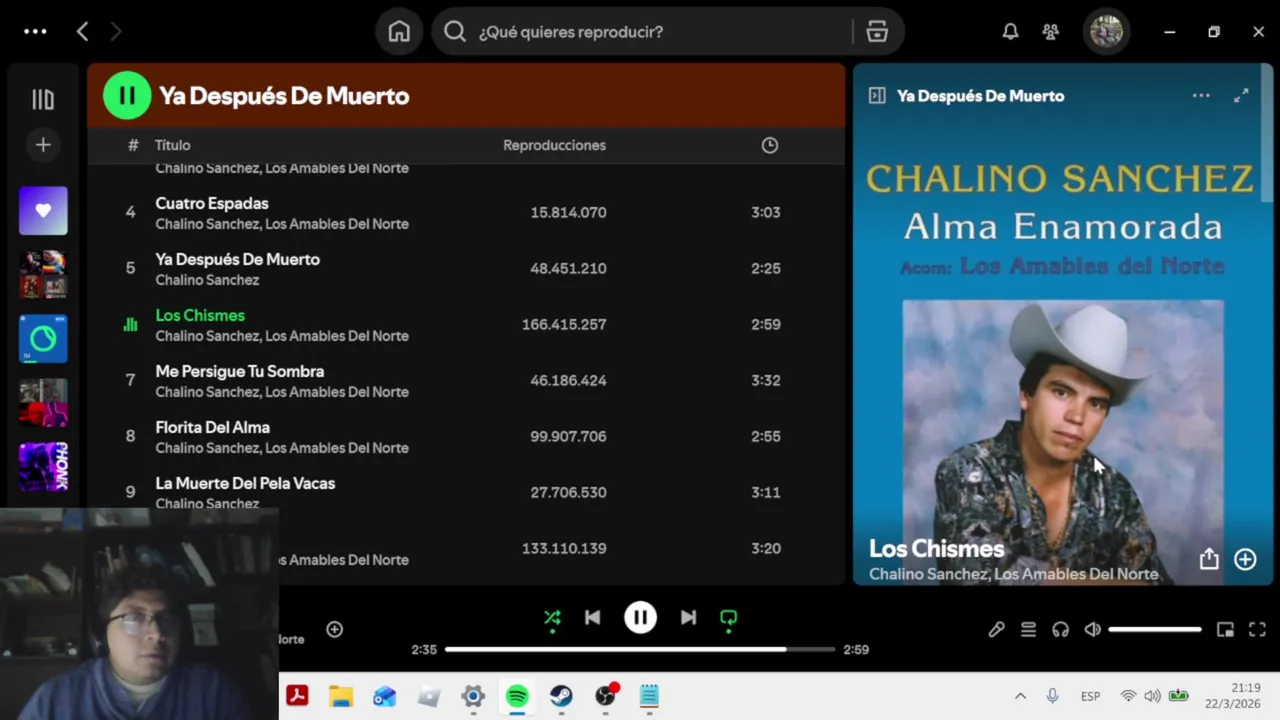Open the Browse icon in search bar
The width and height of the screenshot is (1280, 720).
pyautogui.click(x=877, y=32)
